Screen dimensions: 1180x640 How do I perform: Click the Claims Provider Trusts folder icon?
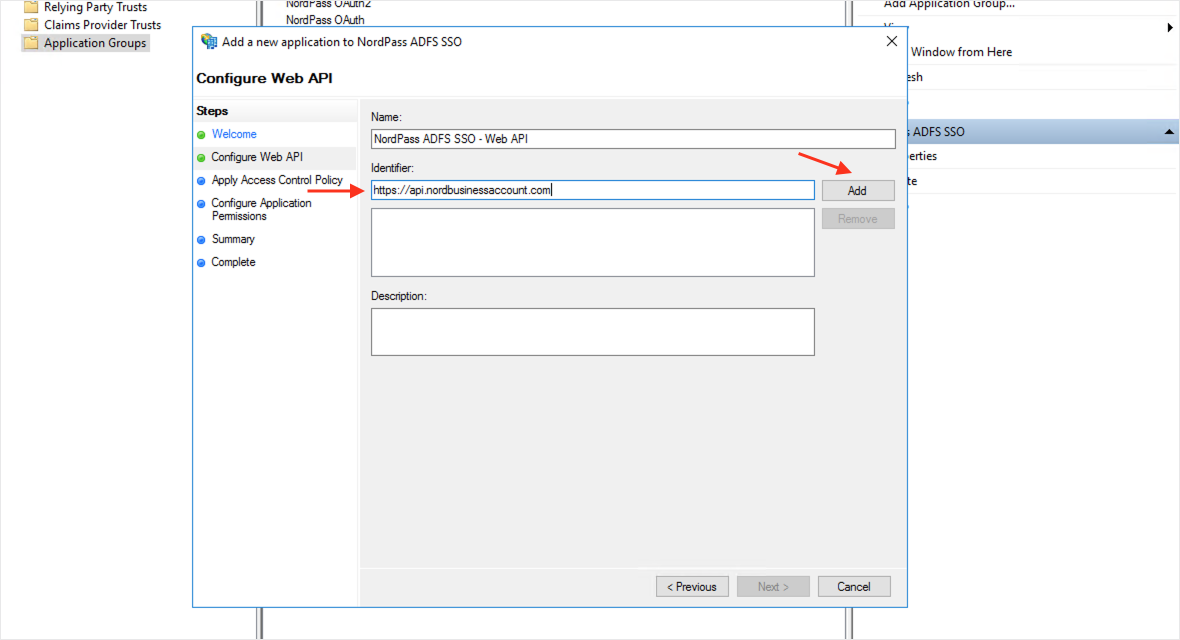click(x=31, y=25)
